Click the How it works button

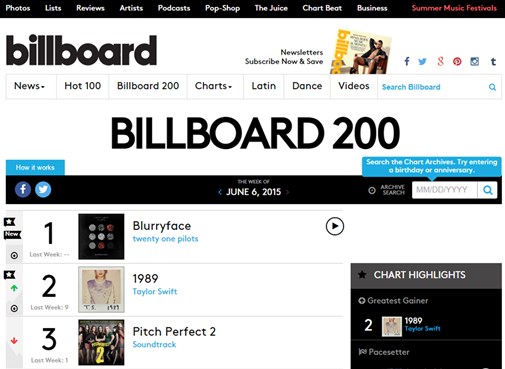click(x=35, y=167)
